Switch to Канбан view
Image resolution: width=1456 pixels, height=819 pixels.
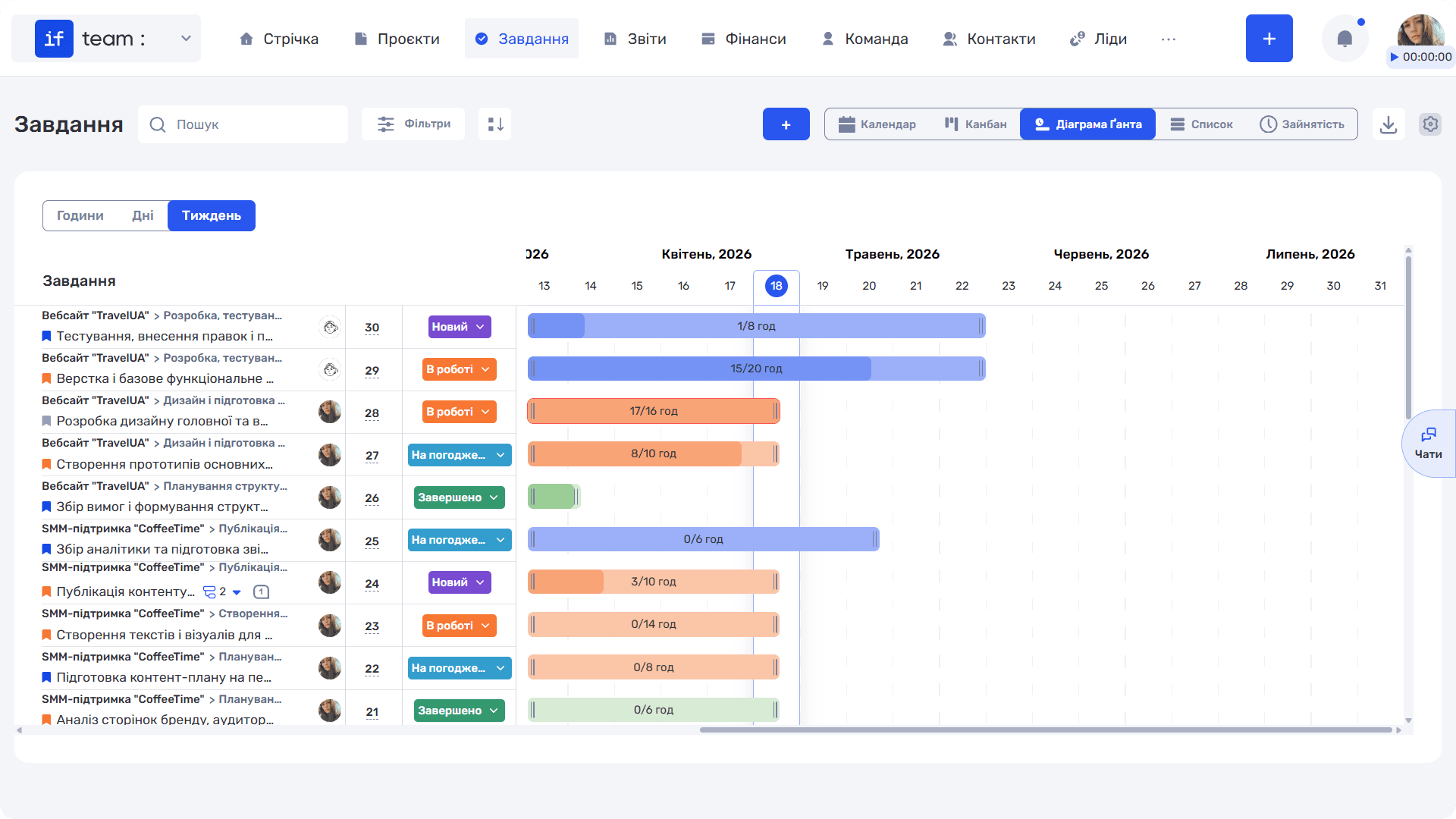pyautogui.click(x=975, y=124)
